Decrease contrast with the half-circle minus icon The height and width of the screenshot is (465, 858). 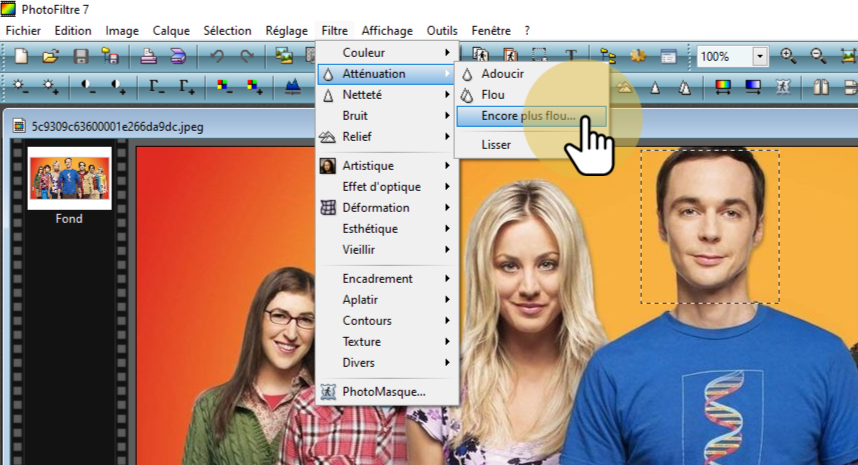88,86
